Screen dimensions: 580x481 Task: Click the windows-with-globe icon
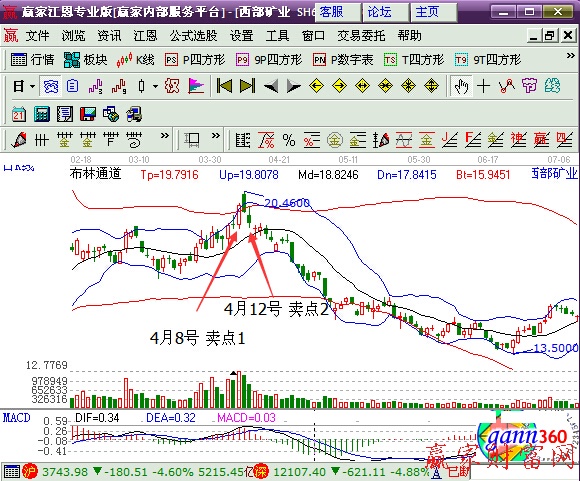tap(111, 114)
